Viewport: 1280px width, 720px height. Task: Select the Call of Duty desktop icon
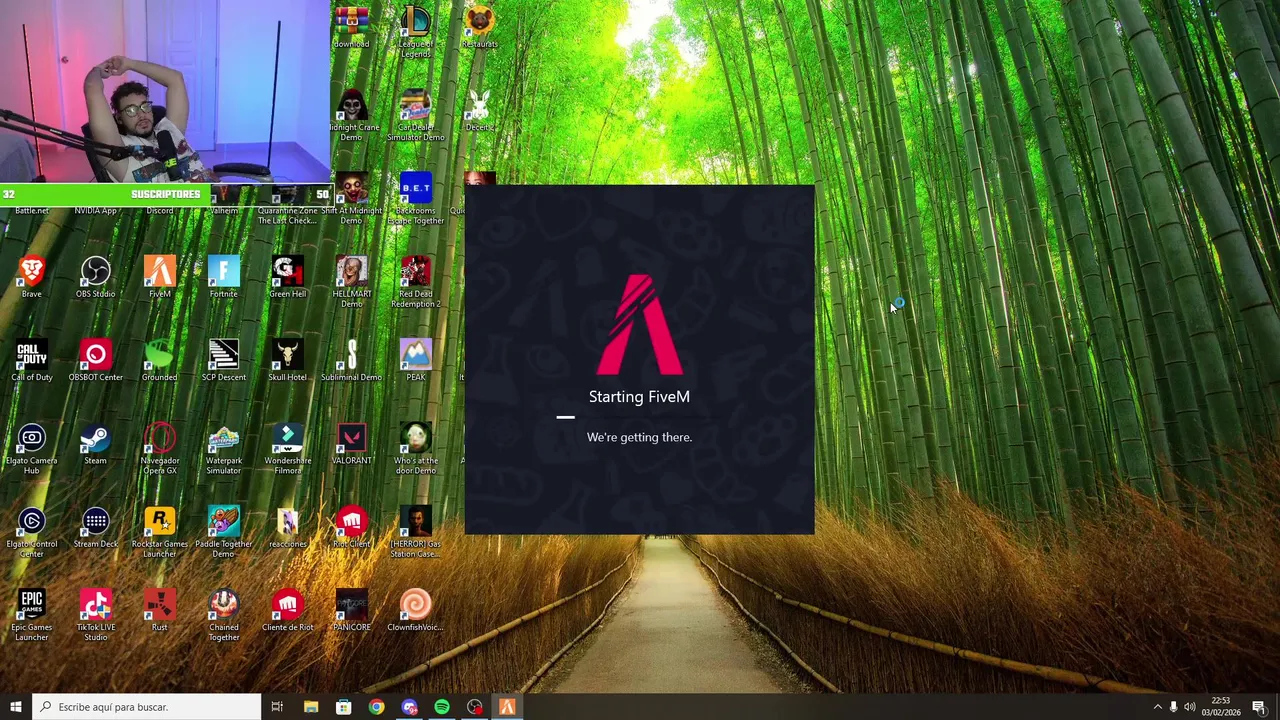tap(32, 360)
